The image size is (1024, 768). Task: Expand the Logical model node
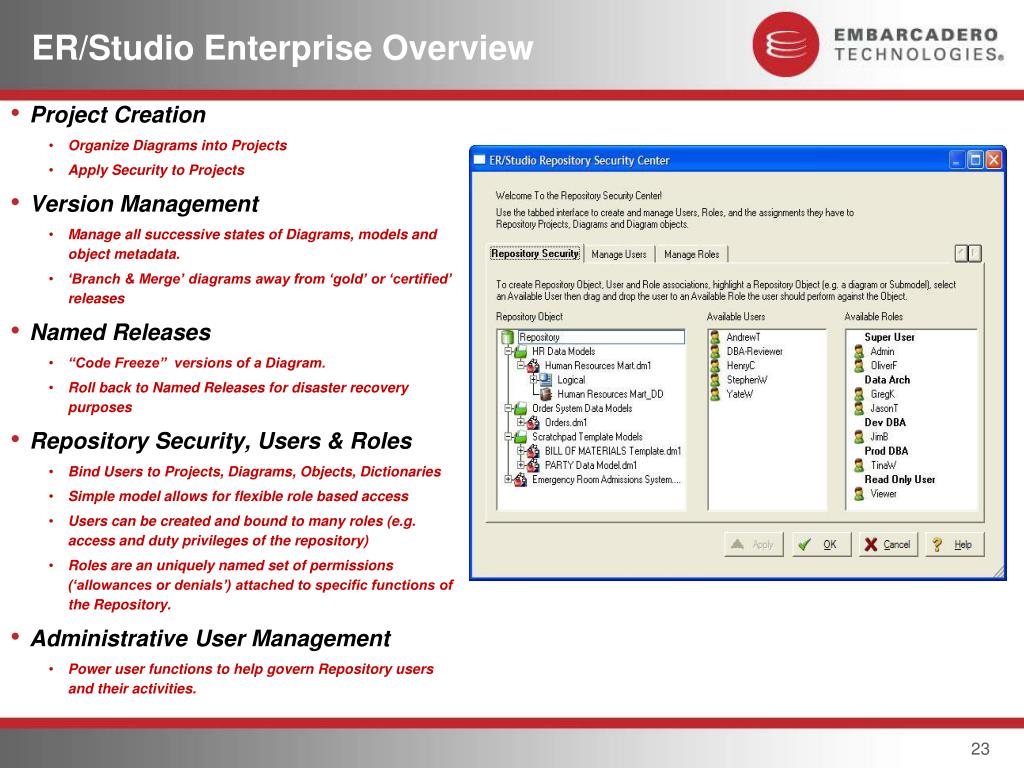click(x=534, y=379)
